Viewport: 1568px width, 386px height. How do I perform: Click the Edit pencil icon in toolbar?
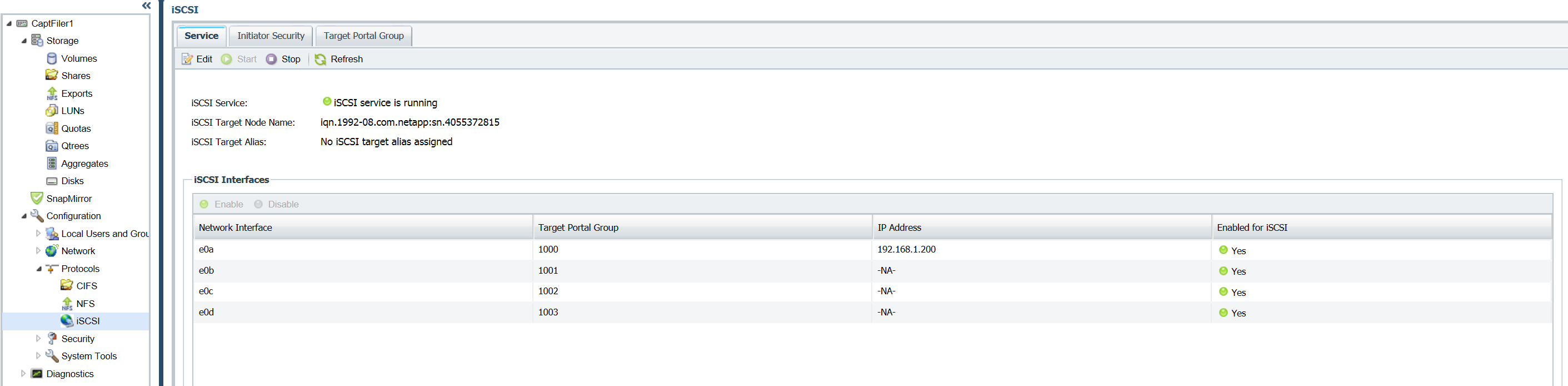pyautogui.click(x=187, y=59)
